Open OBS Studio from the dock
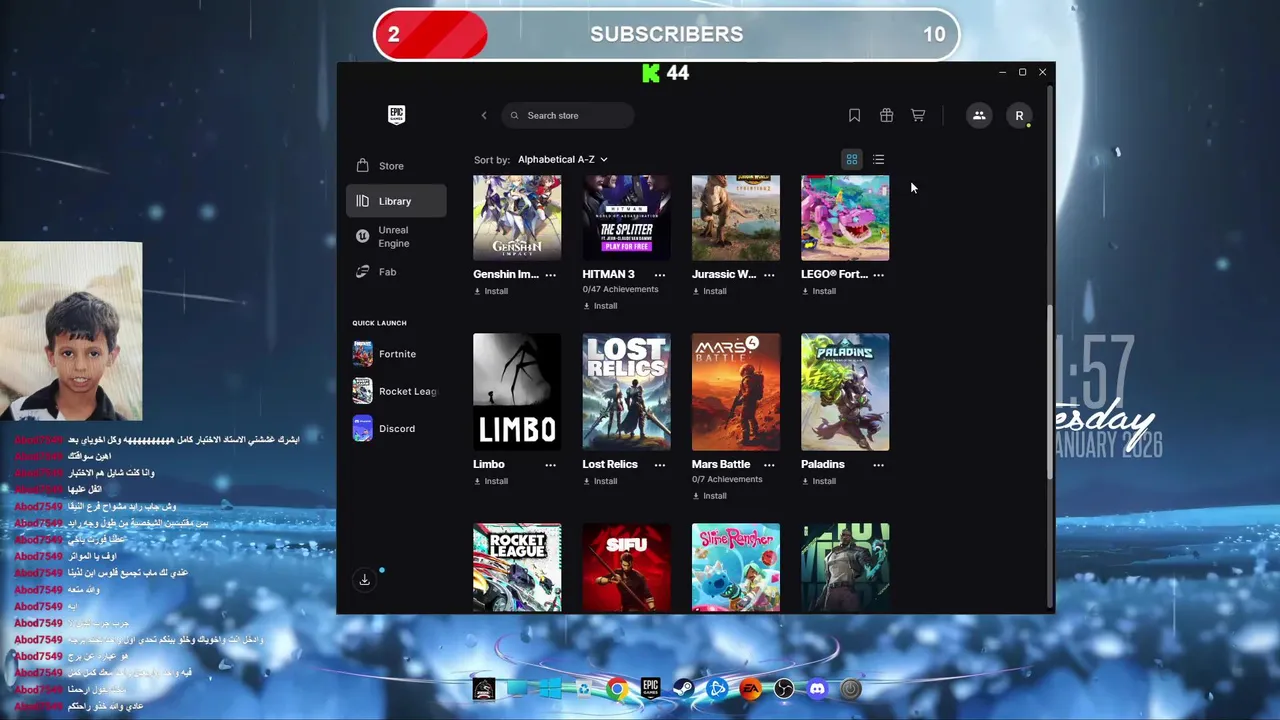This screenshot has width=1280, height=720. (784, 689)
